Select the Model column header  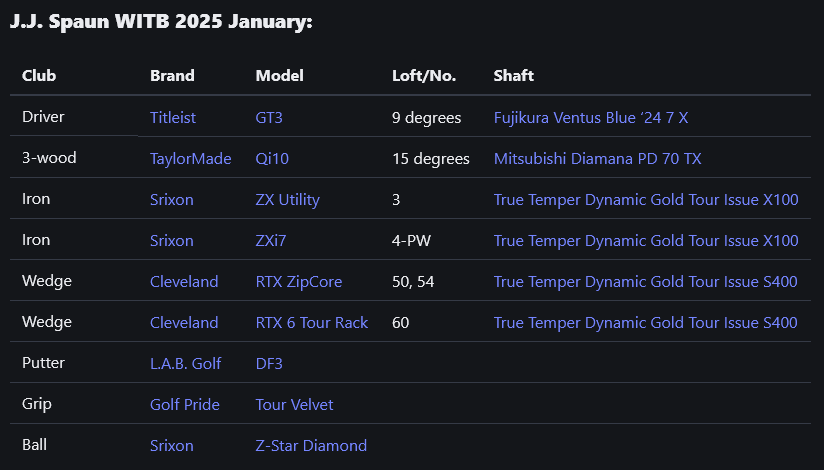click(280, 76)
